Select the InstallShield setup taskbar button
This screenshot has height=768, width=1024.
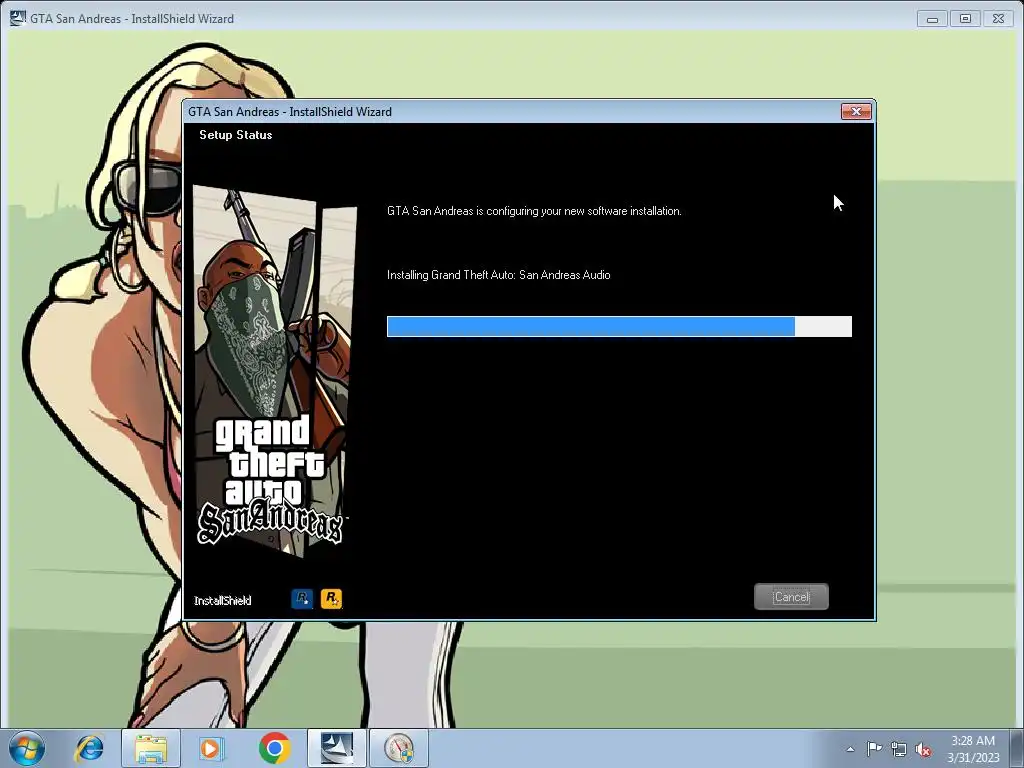(337, 748)
